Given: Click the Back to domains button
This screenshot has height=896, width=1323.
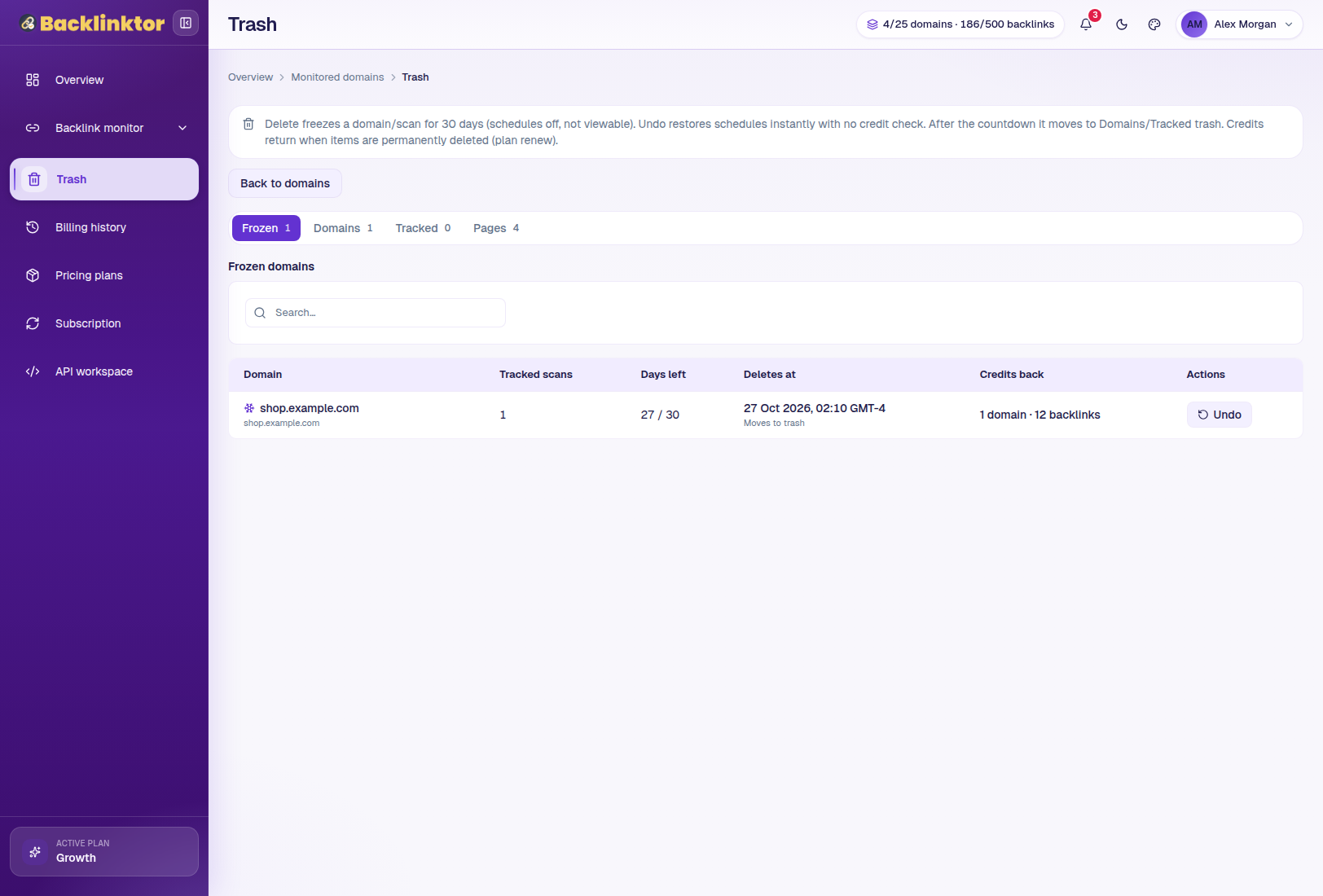Looking at the screenshot, I should [x=285, y=183].
